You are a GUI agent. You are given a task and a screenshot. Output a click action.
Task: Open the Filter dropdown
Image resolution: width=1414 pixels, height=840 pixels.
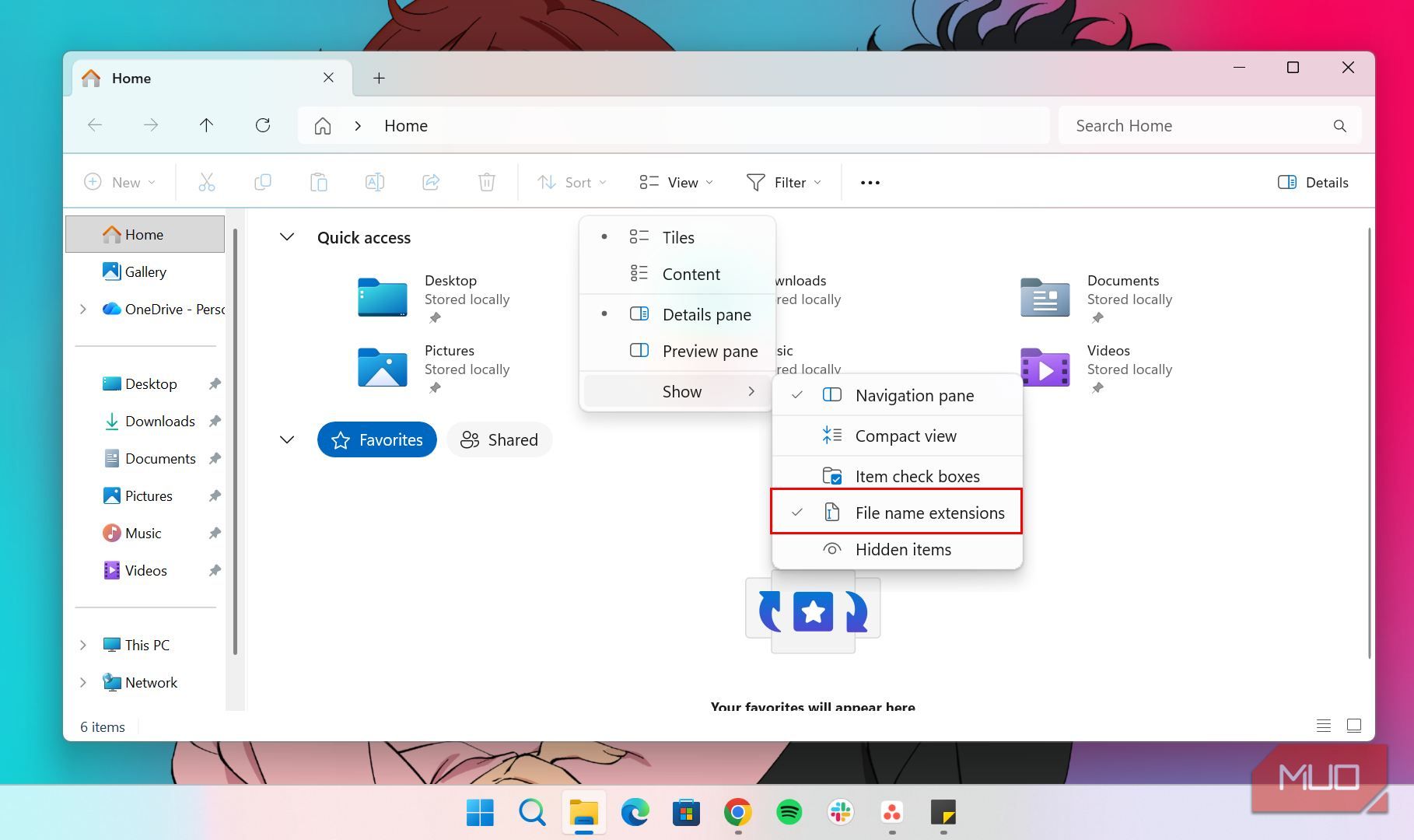click(784, 183)
